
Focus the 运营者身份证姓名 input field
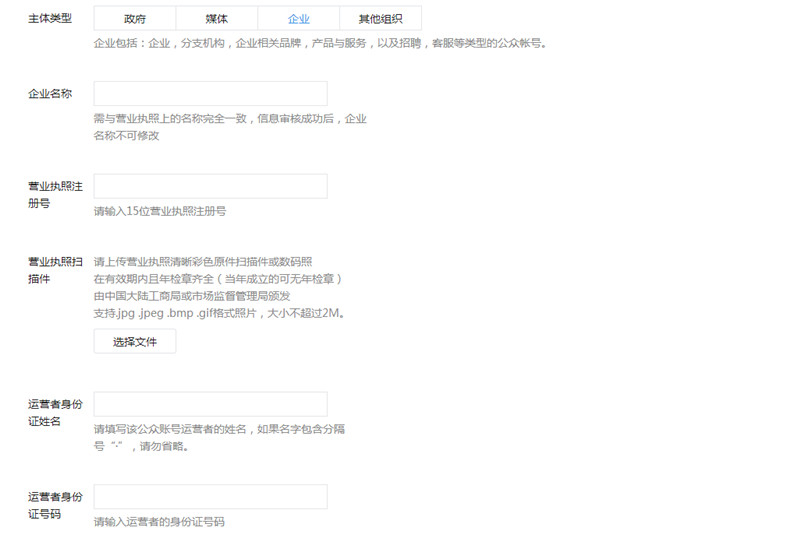coord(210,404)
